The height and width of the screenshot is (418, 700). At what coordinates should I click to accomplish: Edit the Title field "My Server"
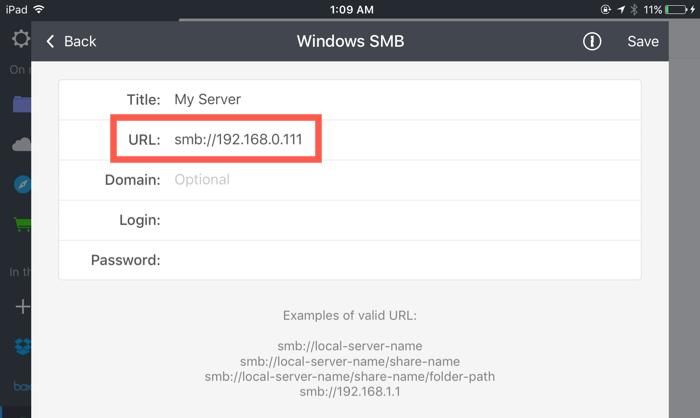pyautogui.click(x=400, y=99)
